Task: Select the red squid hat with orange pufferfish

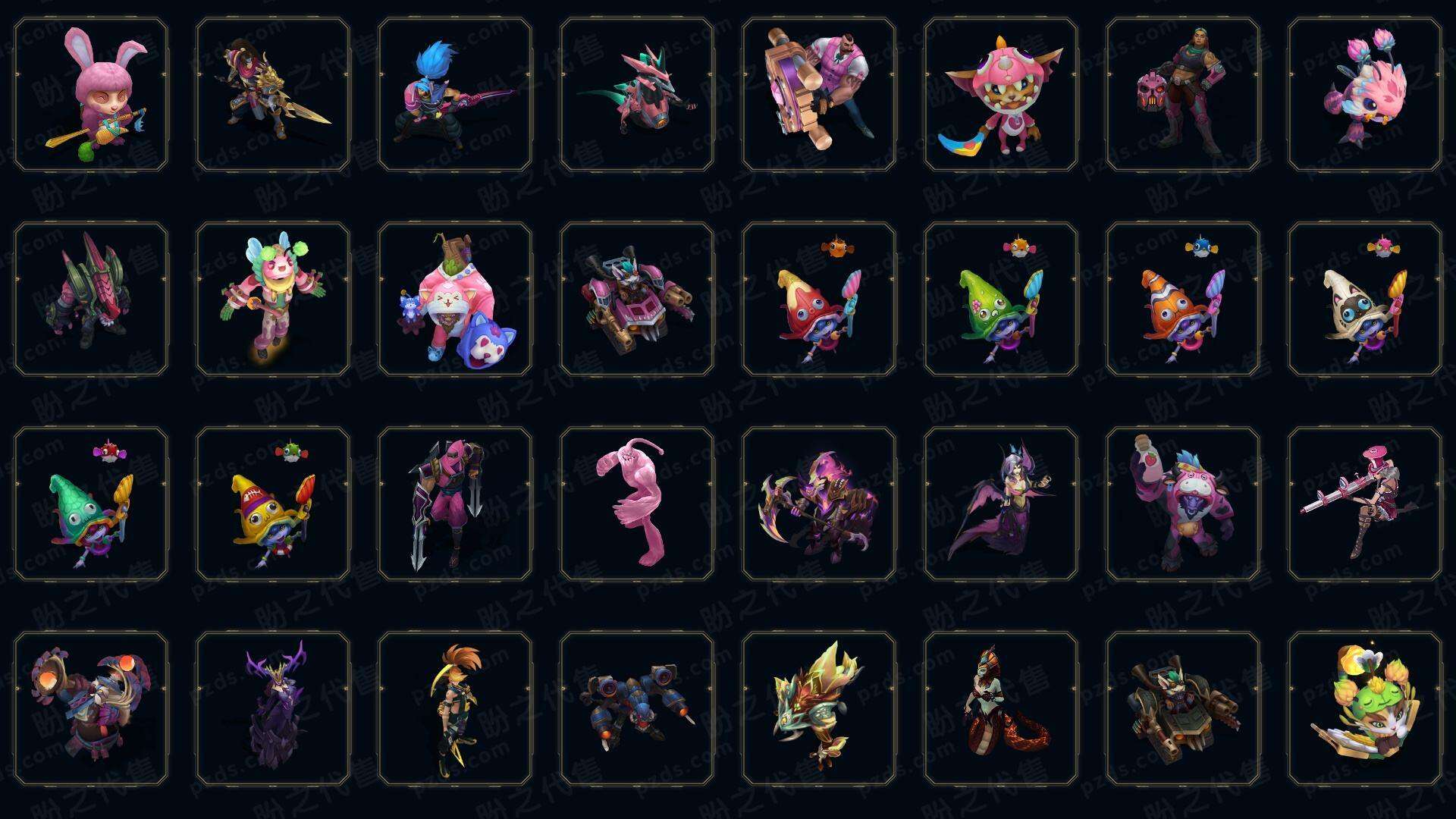Action: [819, 299]
